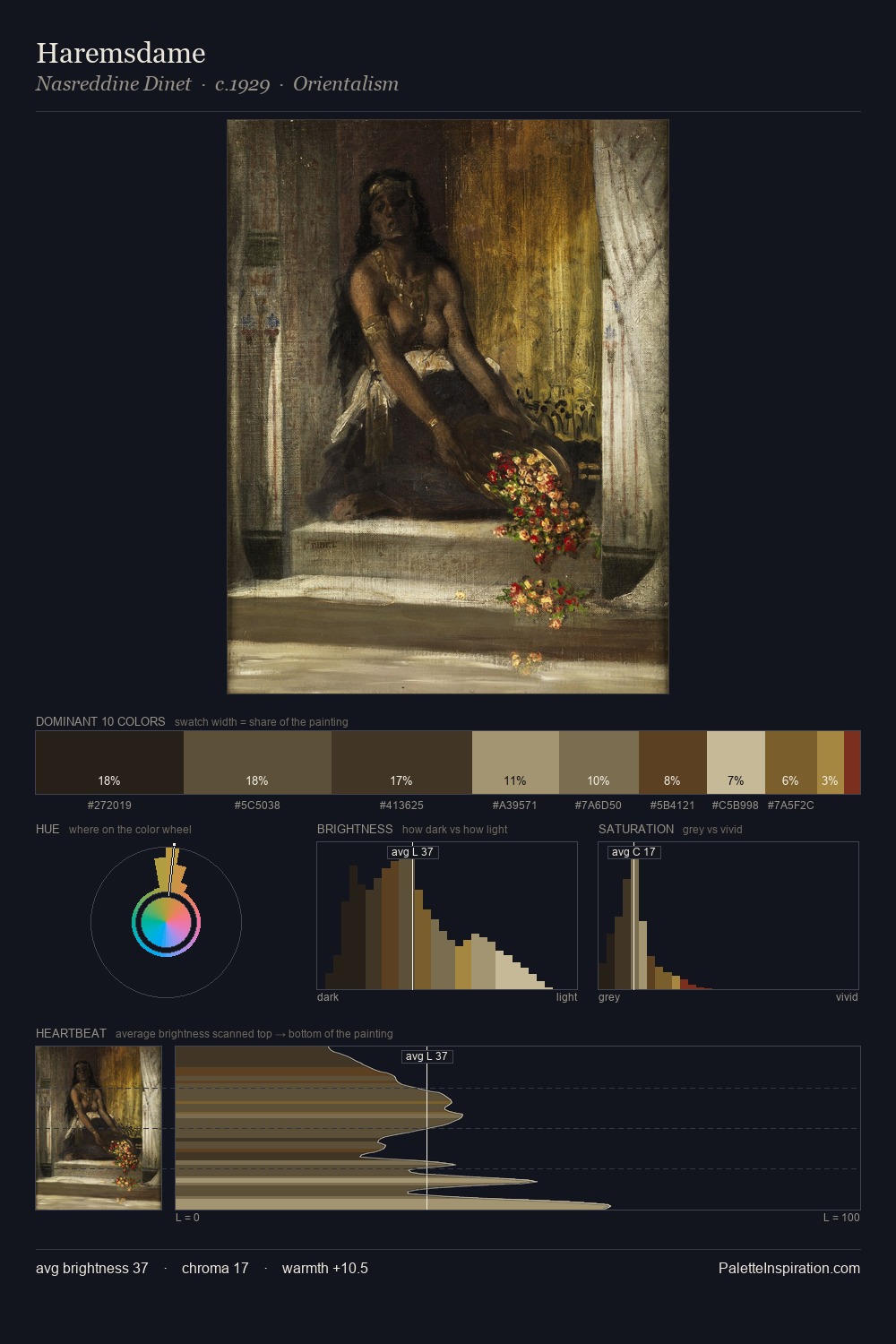Click the c.1929 date text
This screenshot has width=896, height=1344.
(242, 84)
